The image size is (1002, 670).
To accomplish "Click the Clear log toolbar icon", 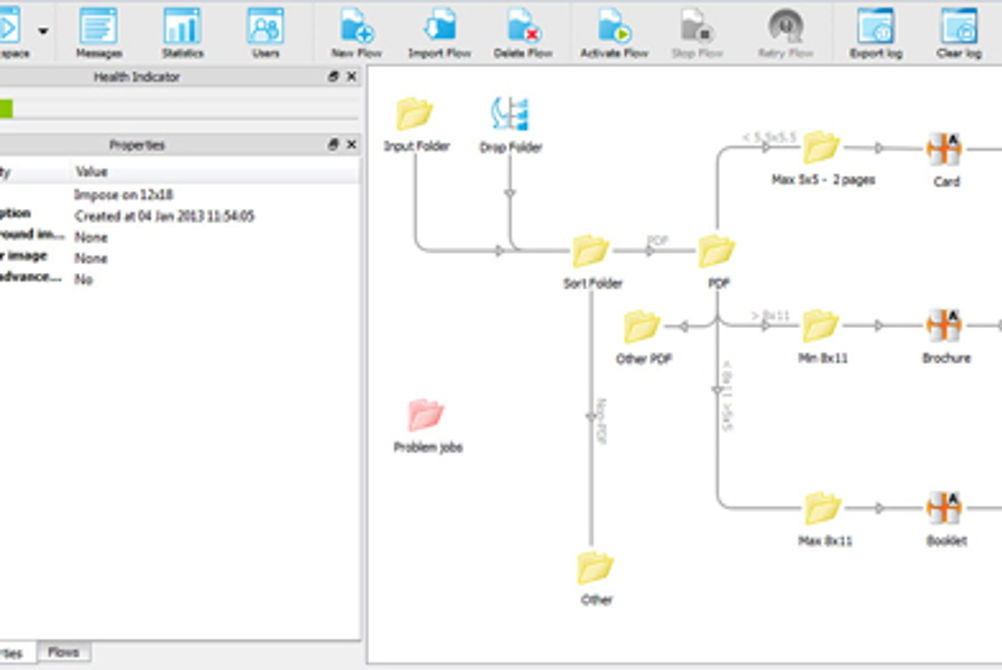I will 959,32.
